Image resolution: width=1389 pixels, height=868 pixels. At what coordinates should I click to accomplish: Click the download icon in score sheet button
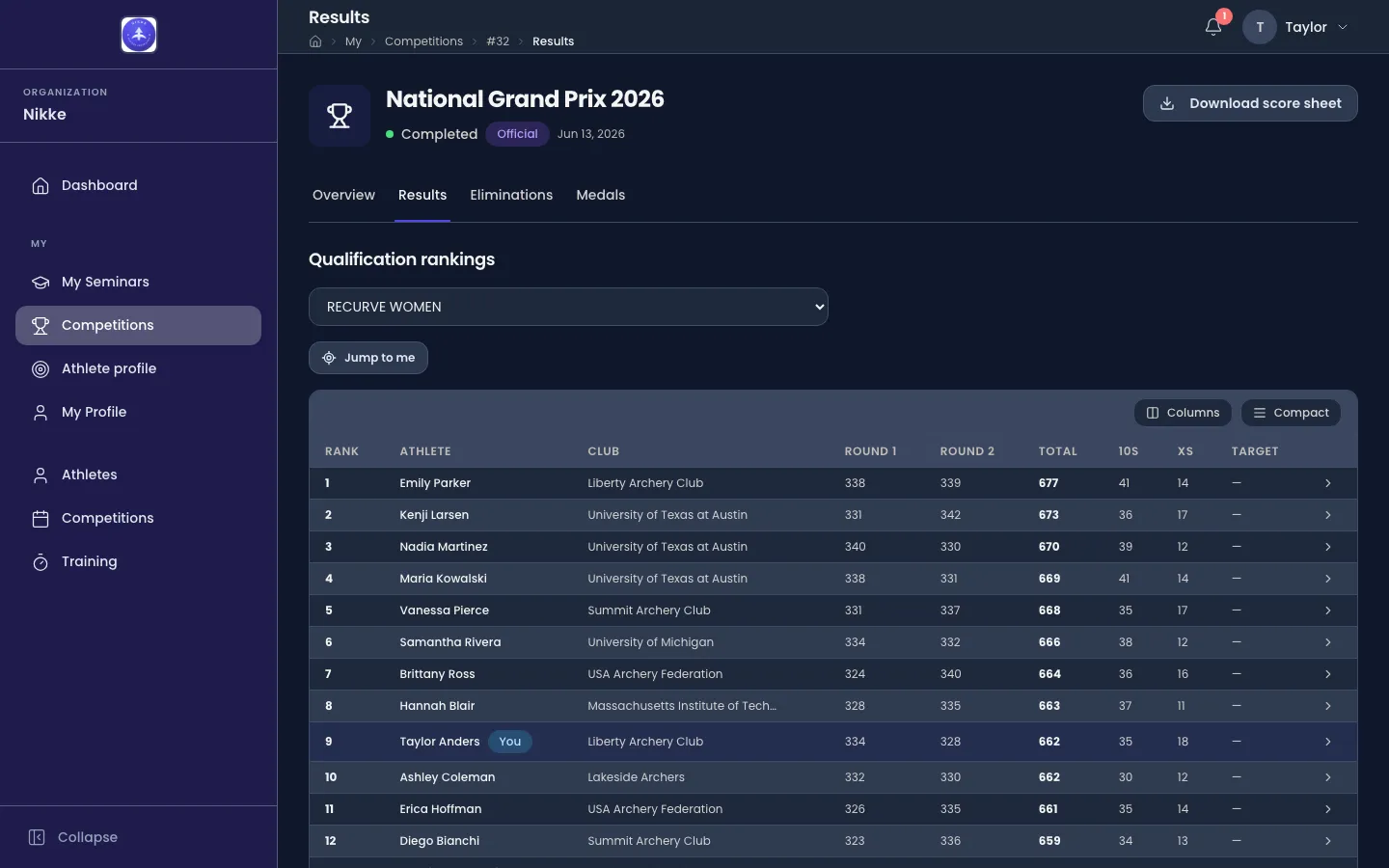pyautogui.click(x=1167, y=103)
